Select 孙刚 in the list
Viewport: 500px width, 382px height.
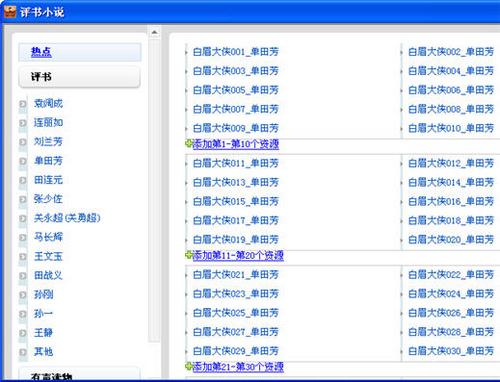tap(43, 295)
